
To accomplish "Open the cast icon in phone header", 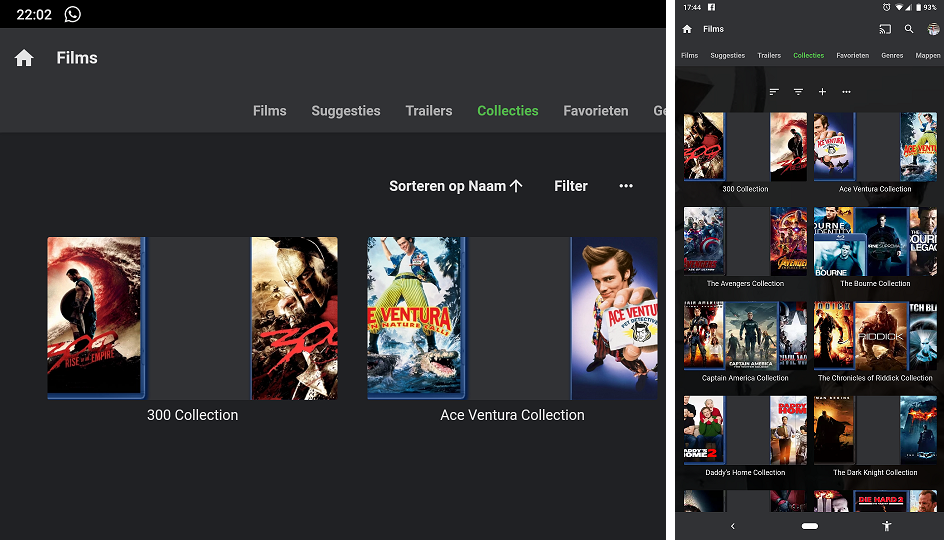I will point(885,29).
